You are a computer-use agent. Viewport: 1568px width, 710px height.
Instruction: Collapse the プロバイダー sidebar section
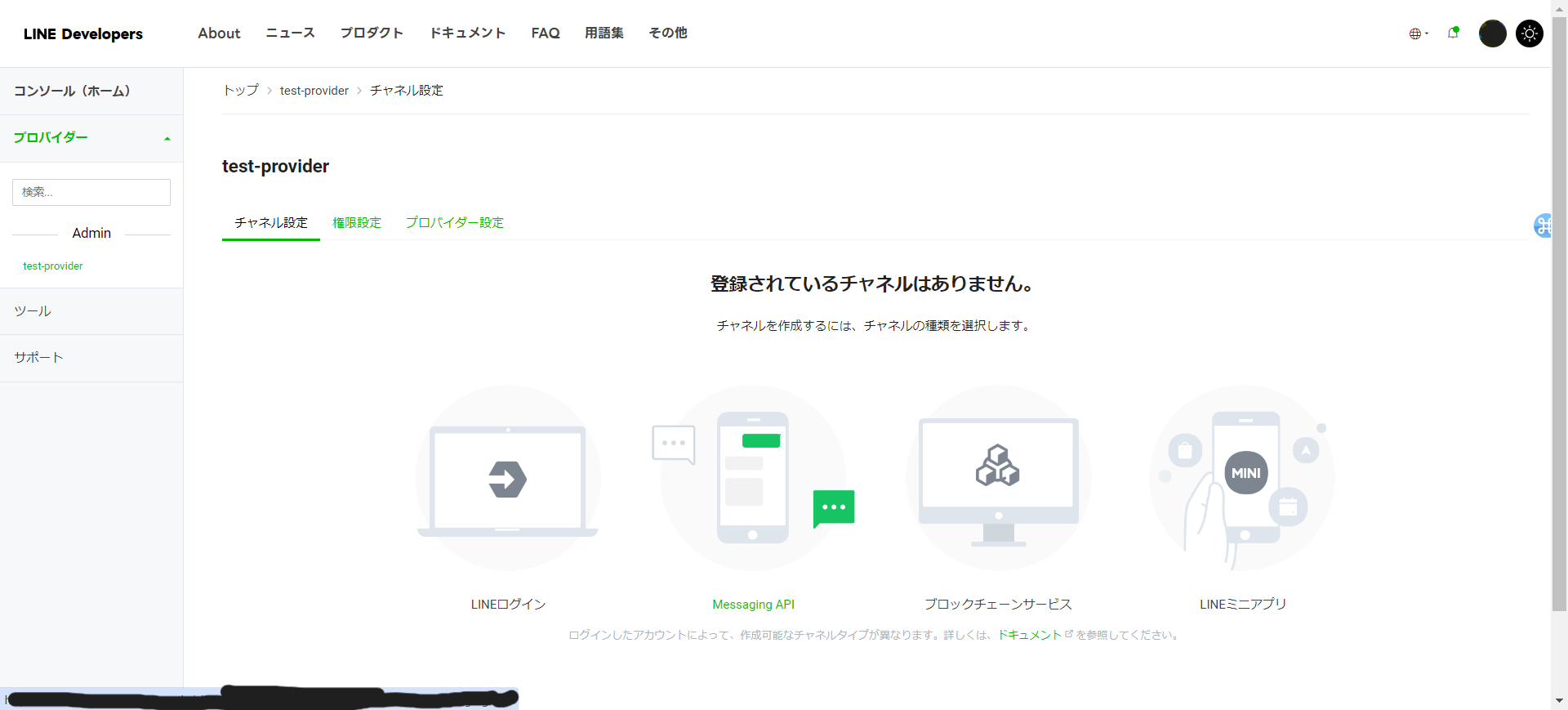pos(91,138)
